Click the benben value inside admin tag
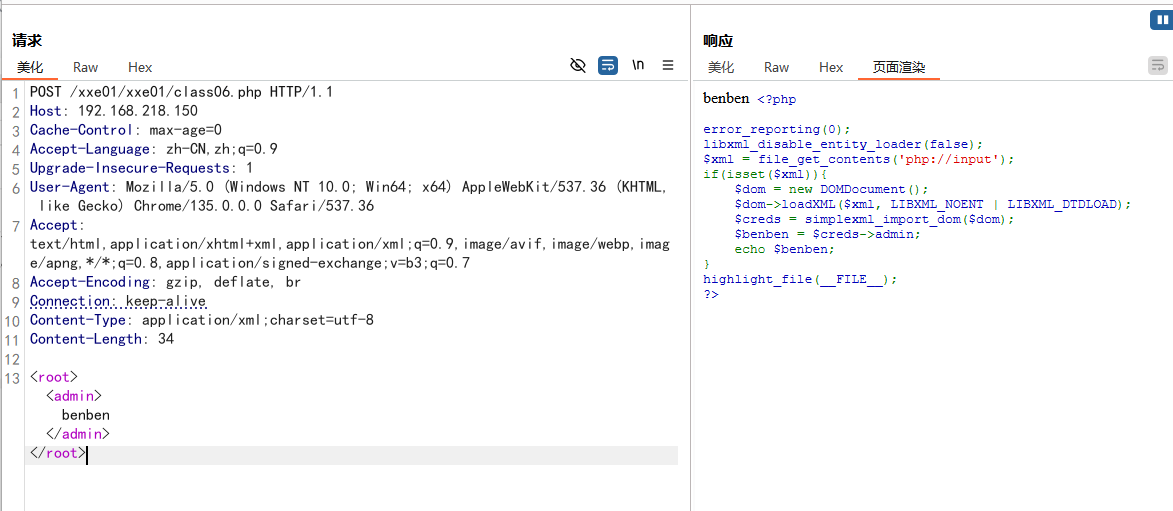1173x511 pixels. pos(86,415)
